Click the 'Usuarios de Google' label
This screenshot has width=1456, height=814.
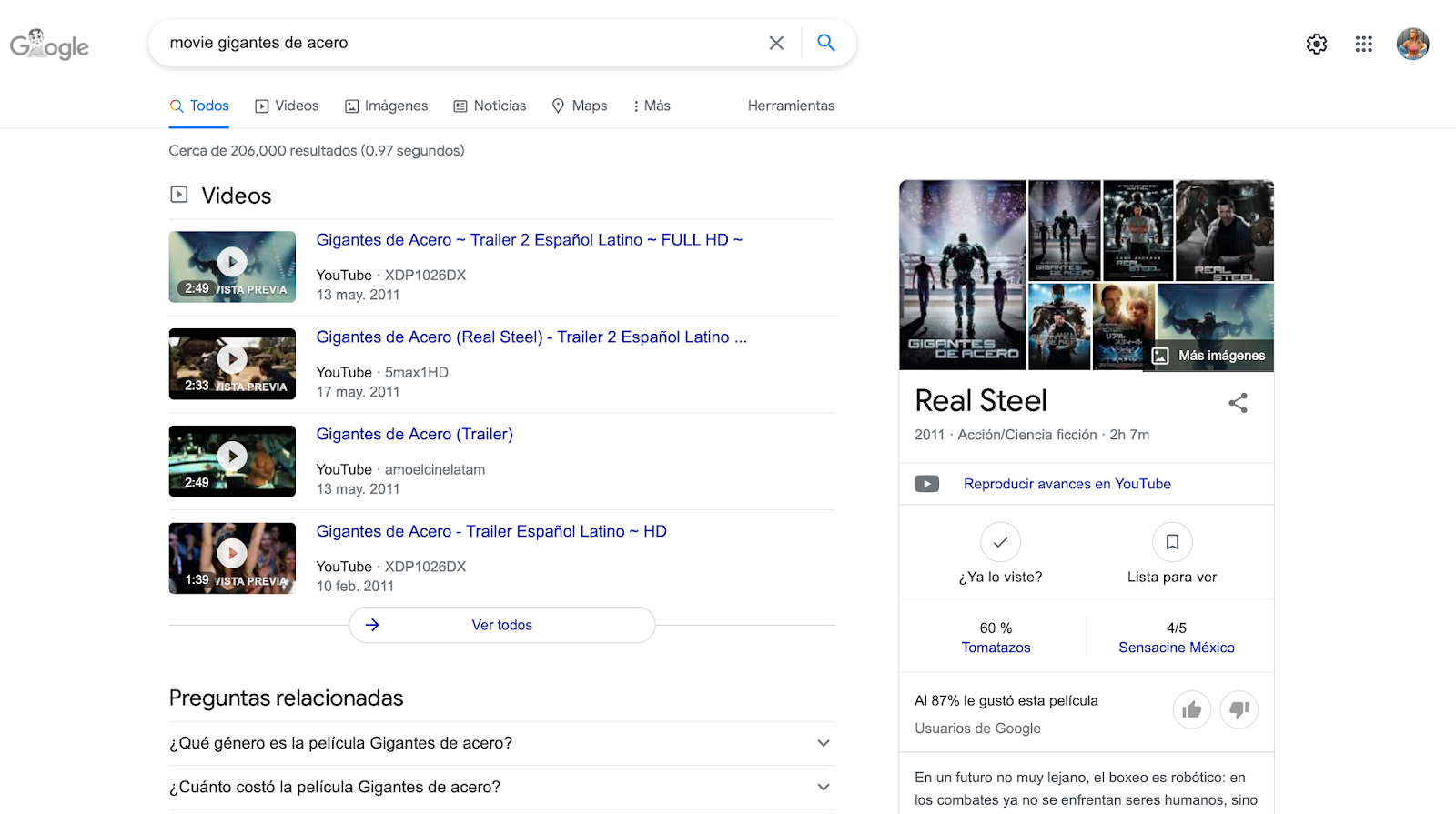tap(977, 729)
